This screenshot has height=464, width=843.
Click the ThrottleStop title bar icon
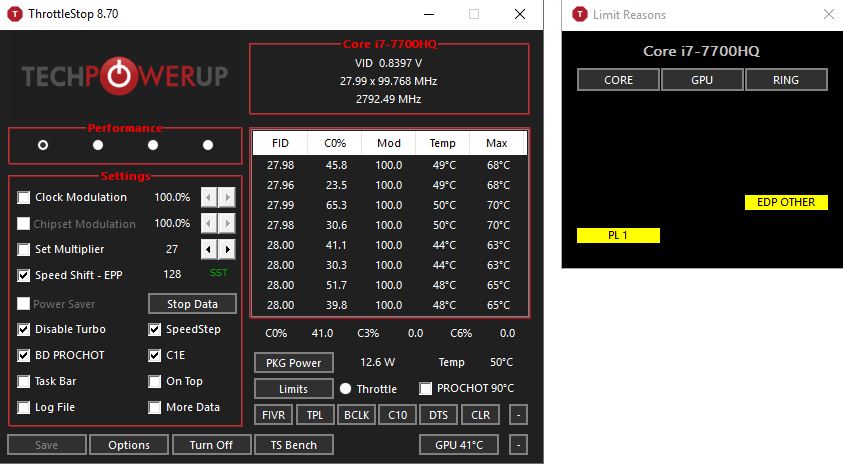15,14
